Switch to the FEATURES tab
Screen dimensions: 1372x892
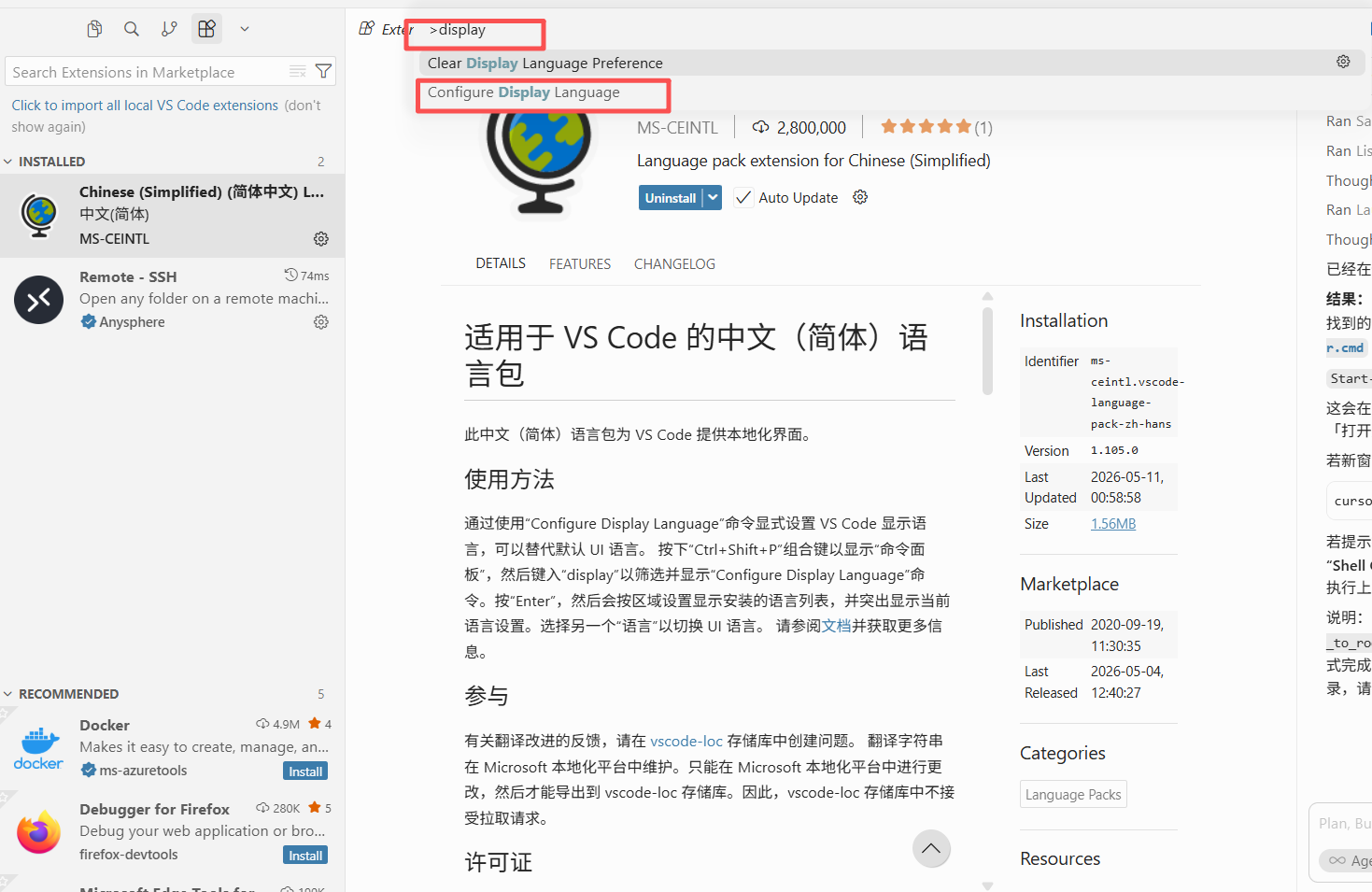[580, 264]
